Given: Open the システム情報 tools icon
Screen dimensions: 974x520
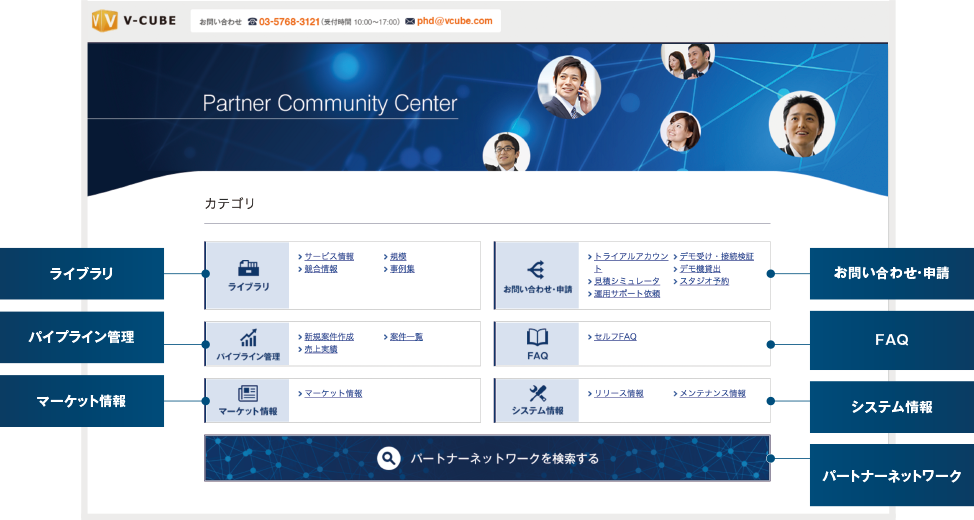Looking at the screenshot, I should coord(537,393).
